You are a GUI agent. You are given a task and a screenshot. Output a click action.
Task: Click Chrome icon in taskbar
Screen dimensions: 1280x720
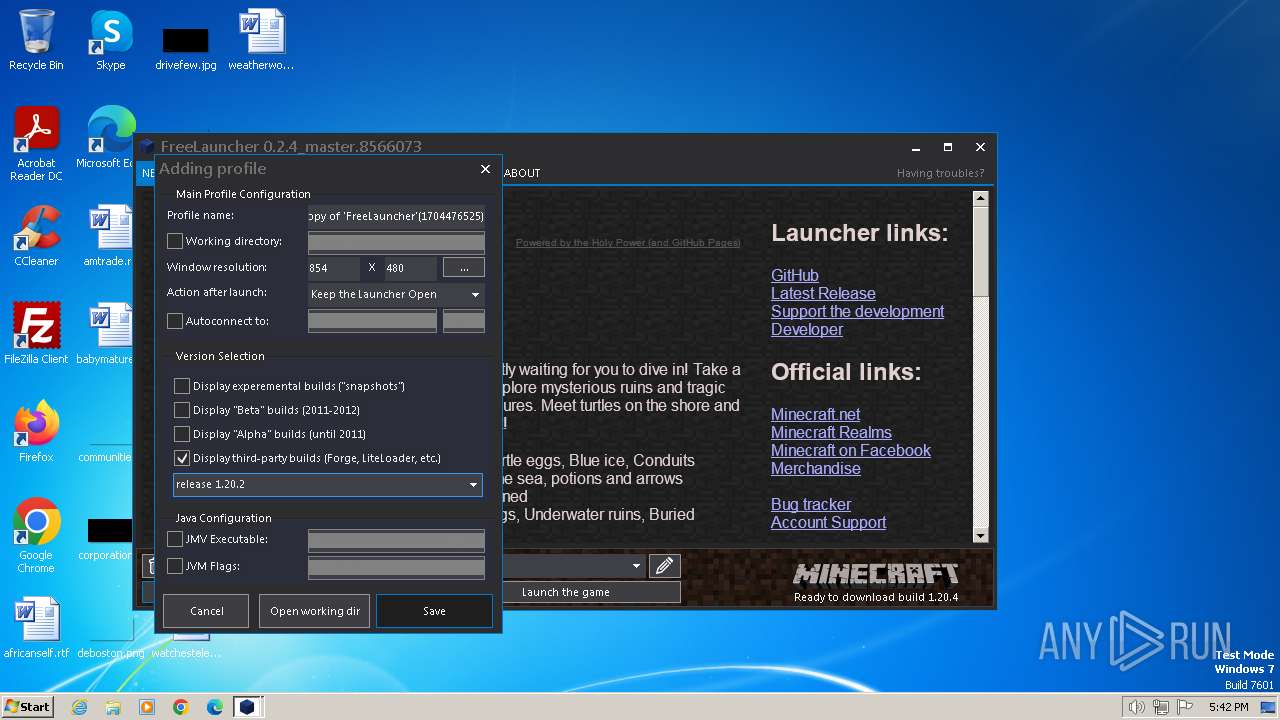coord(181,707)
